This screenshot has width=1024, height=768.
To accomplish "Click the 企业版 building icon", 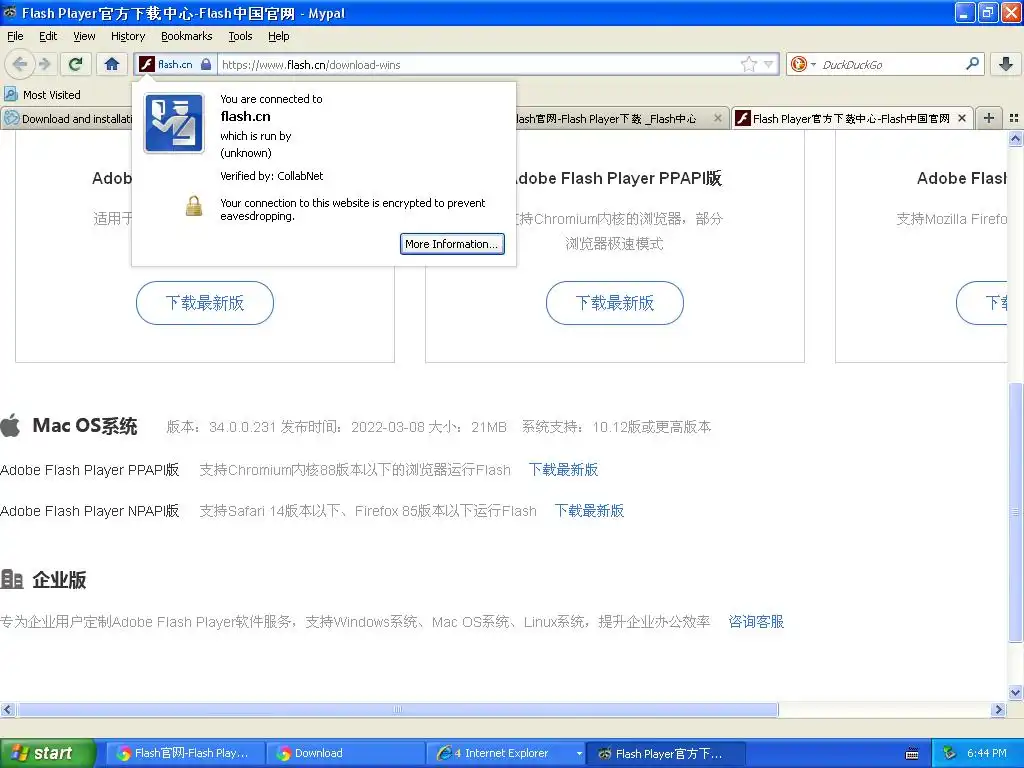I will pos(12,579).
